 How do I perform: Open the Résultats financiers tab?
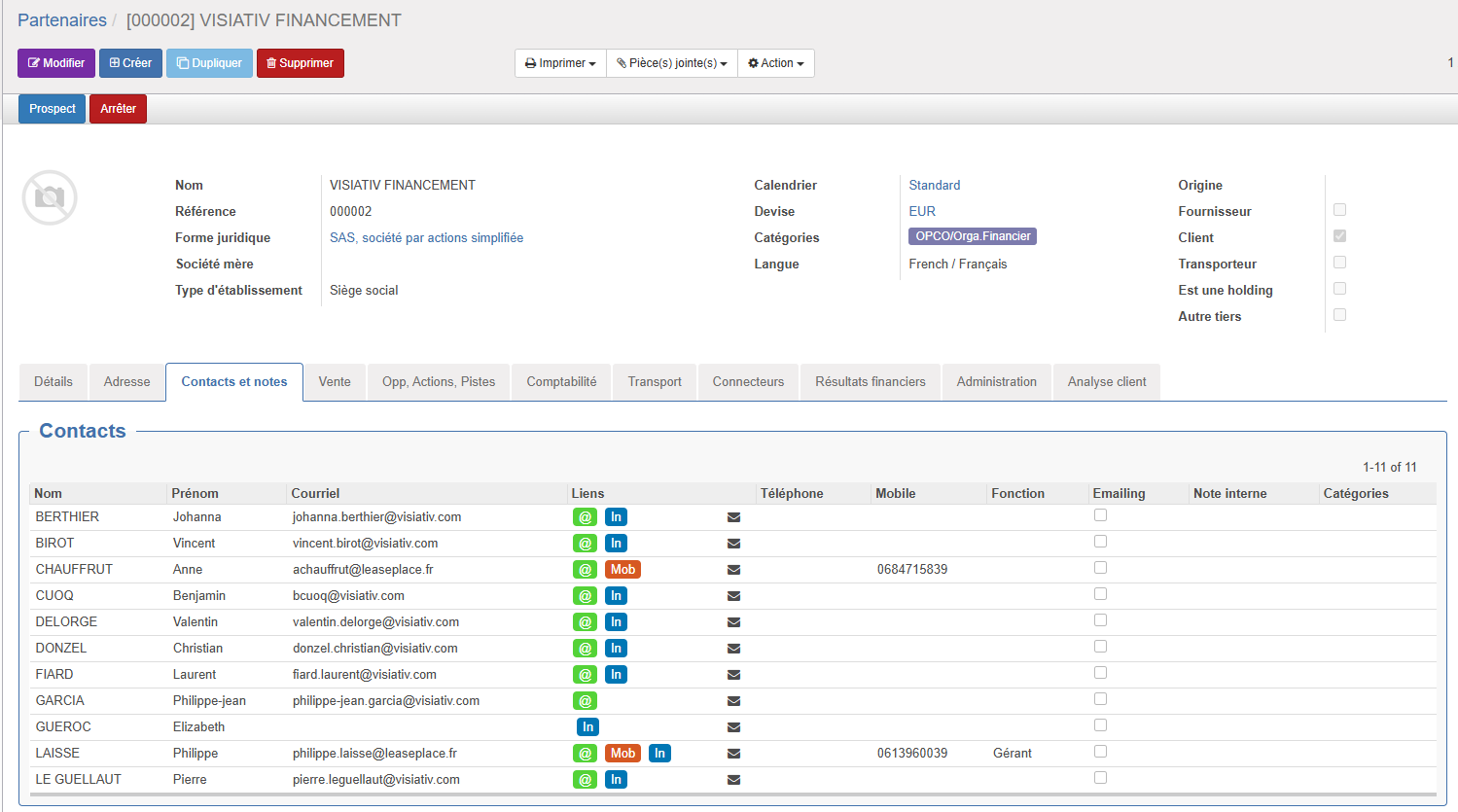[871, 382]
